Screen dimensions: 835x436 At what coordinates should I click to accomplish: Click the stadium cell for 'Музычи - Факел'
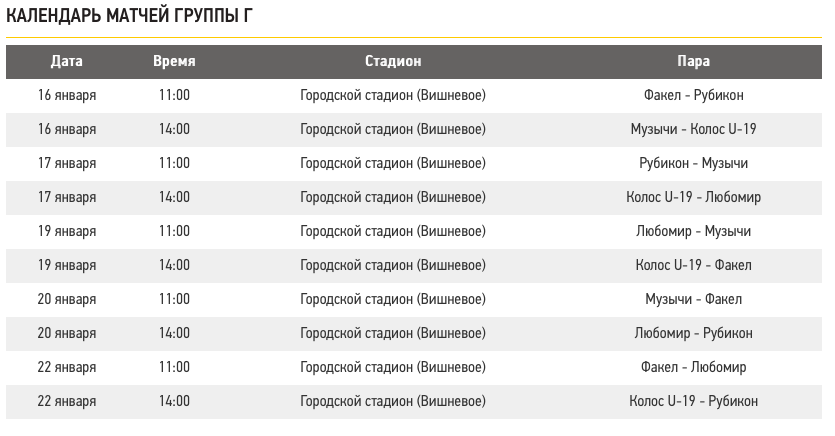coord(393,299)
